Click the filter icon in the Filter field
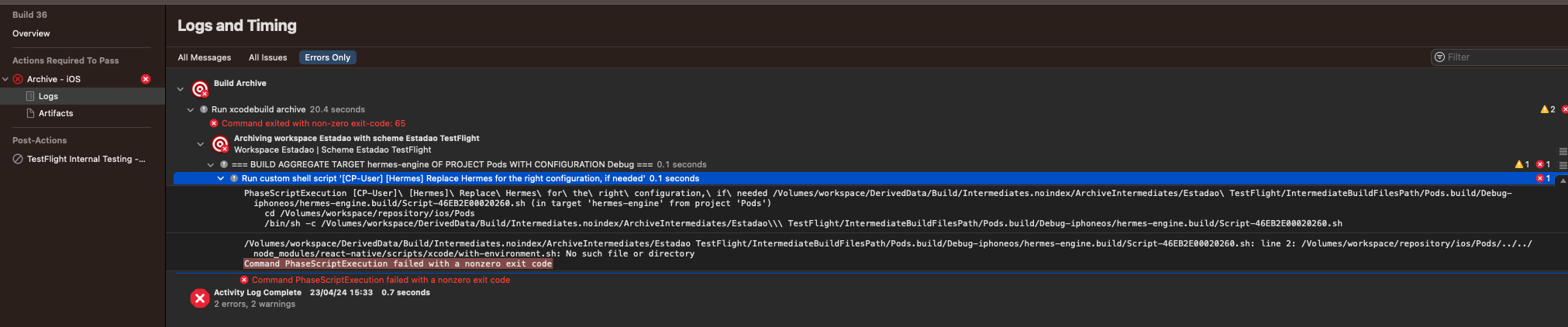The image size is (1568, 327). pos(1439,57)
